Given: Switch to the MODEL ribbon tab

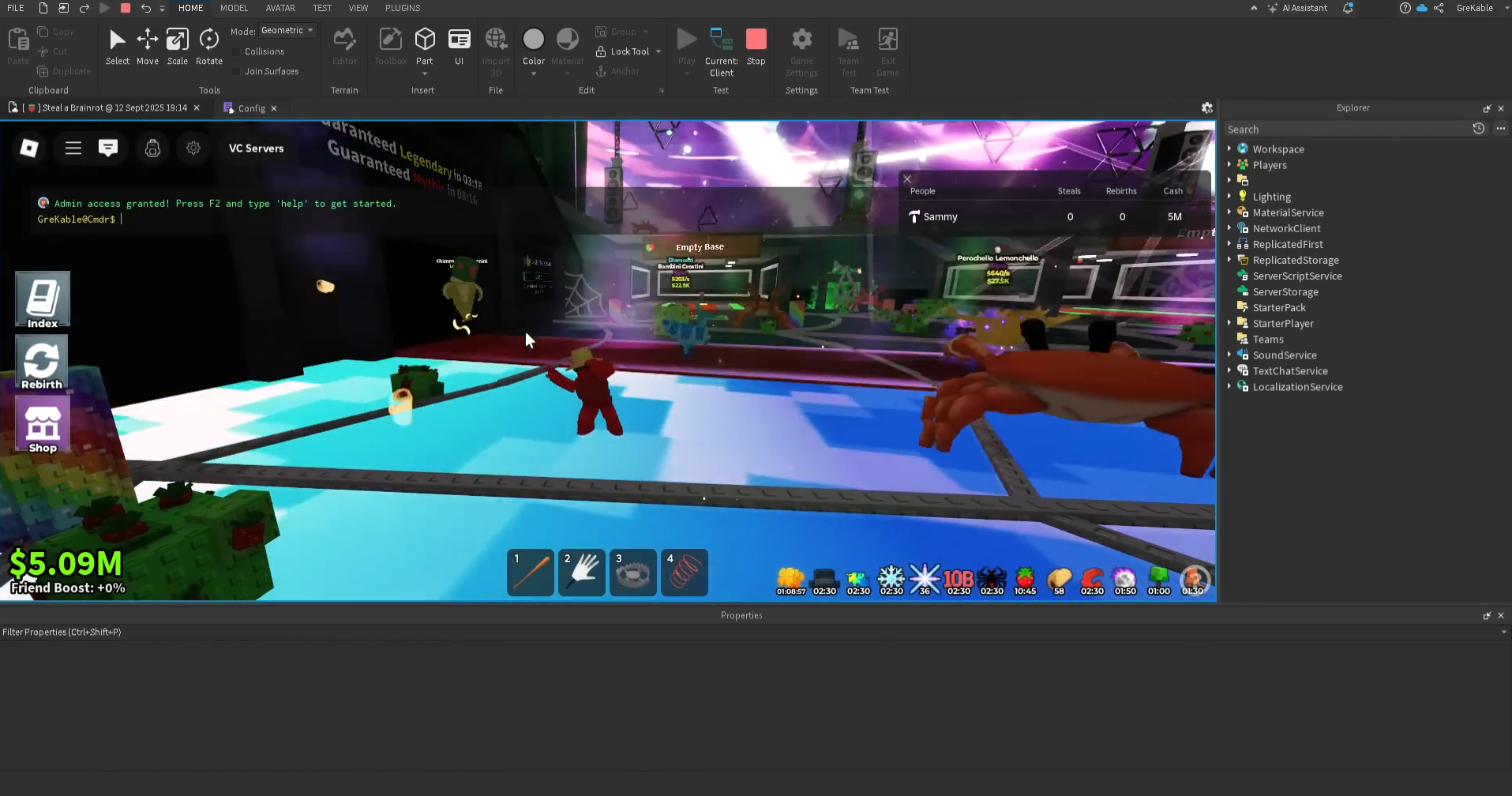Looking at the screenshot, I should click(234, 8).
